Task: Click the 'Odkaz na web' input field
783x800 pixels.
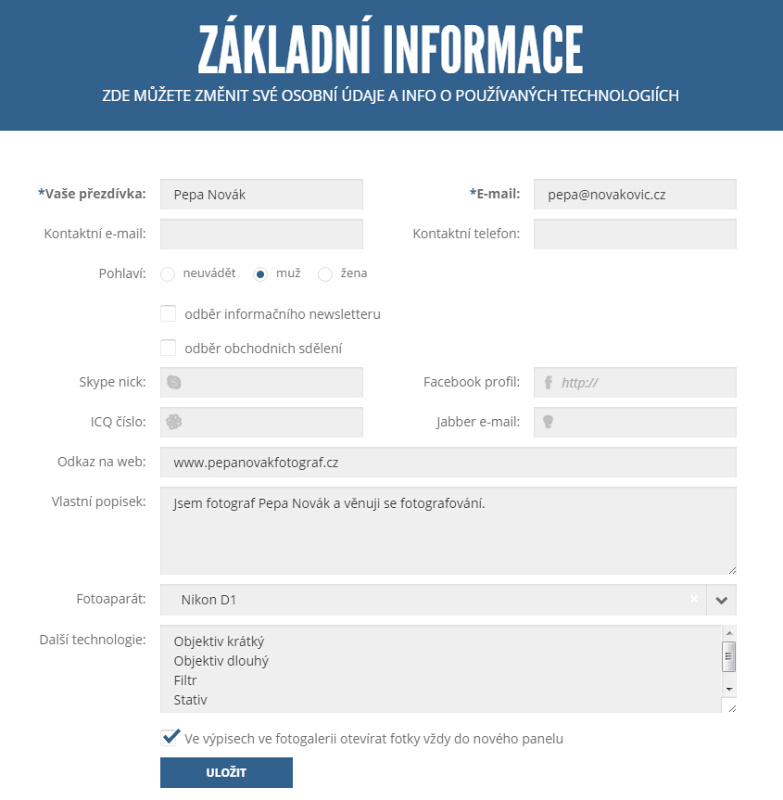Action: click(x=448, y=463)
